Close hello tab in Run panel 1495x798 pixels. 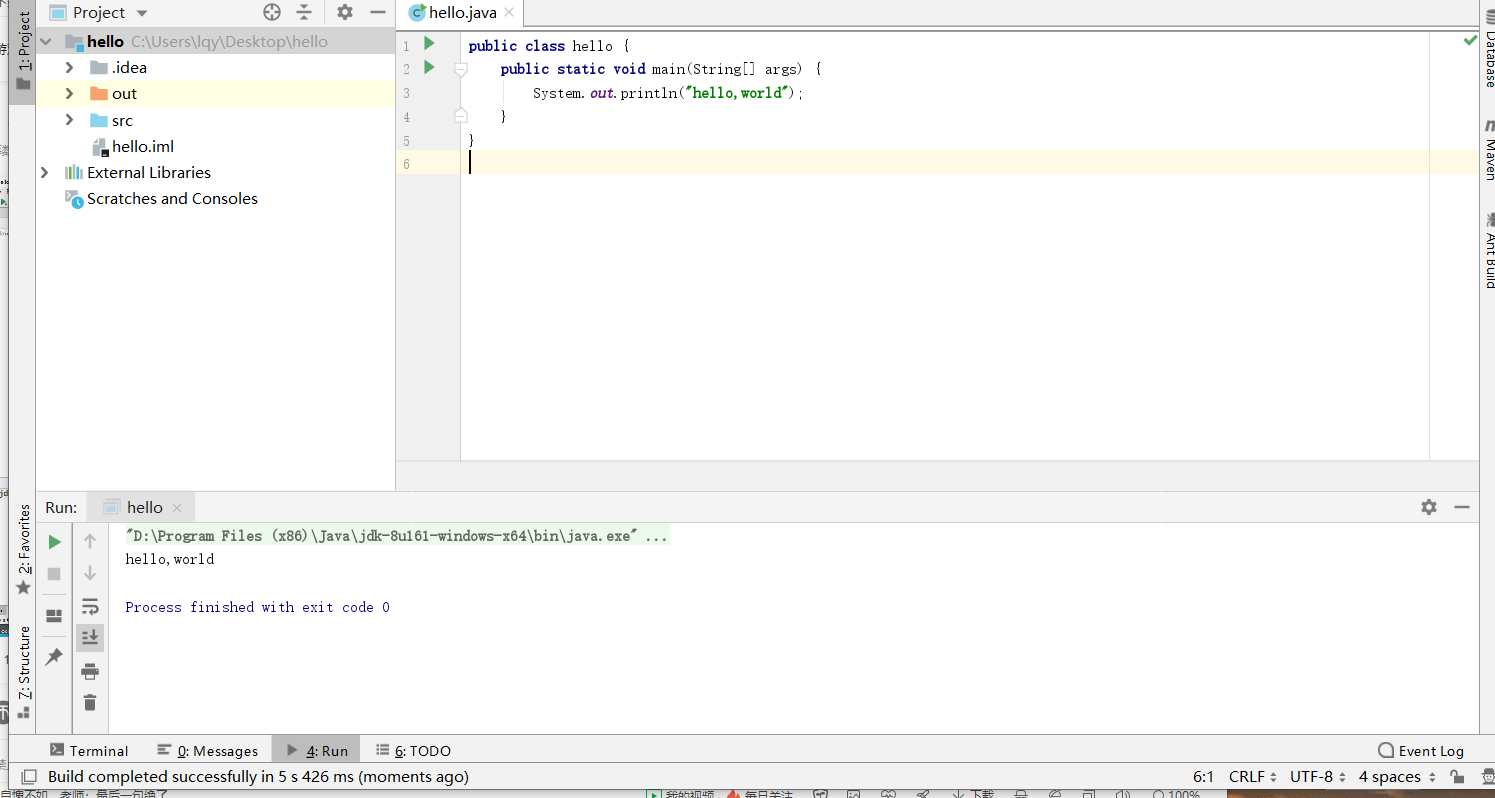tap(177, 508)
